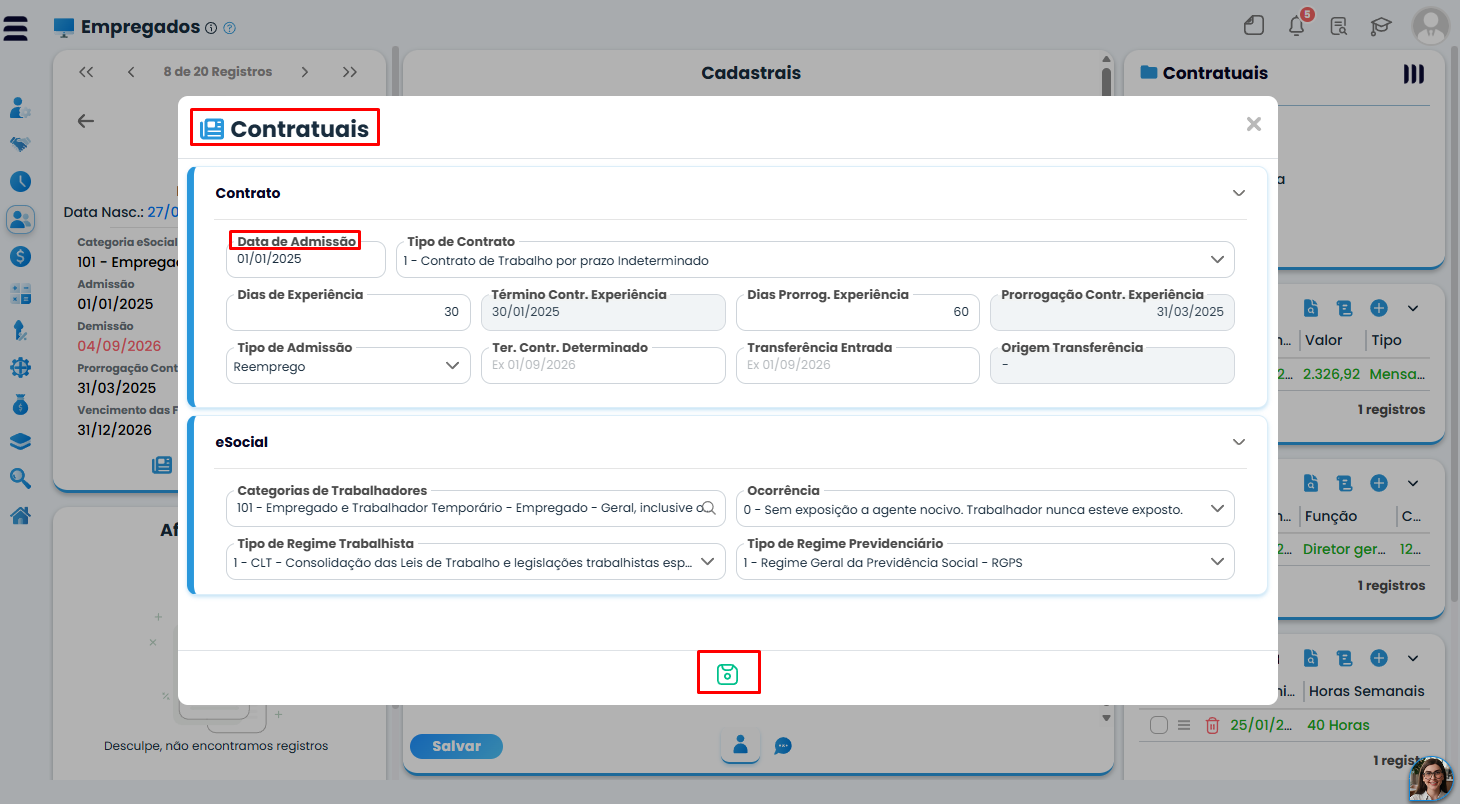This screenshot has height=804, width=1460.
Task: Open the user avatar in the top bar
Action: 1431,26
